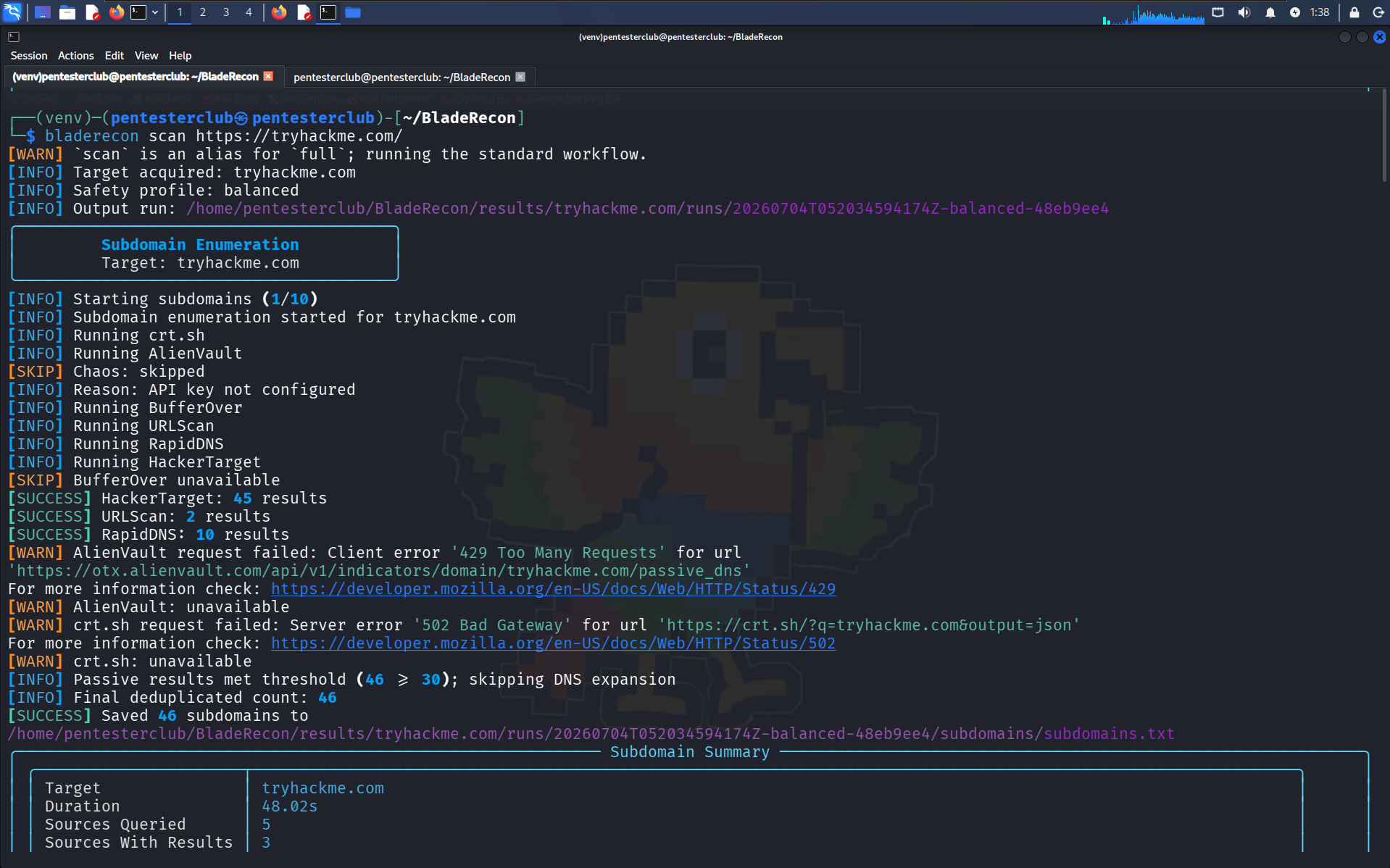Click the Subdomain Enumeration panel heading
1390x868 pixels.
[200, 245]
